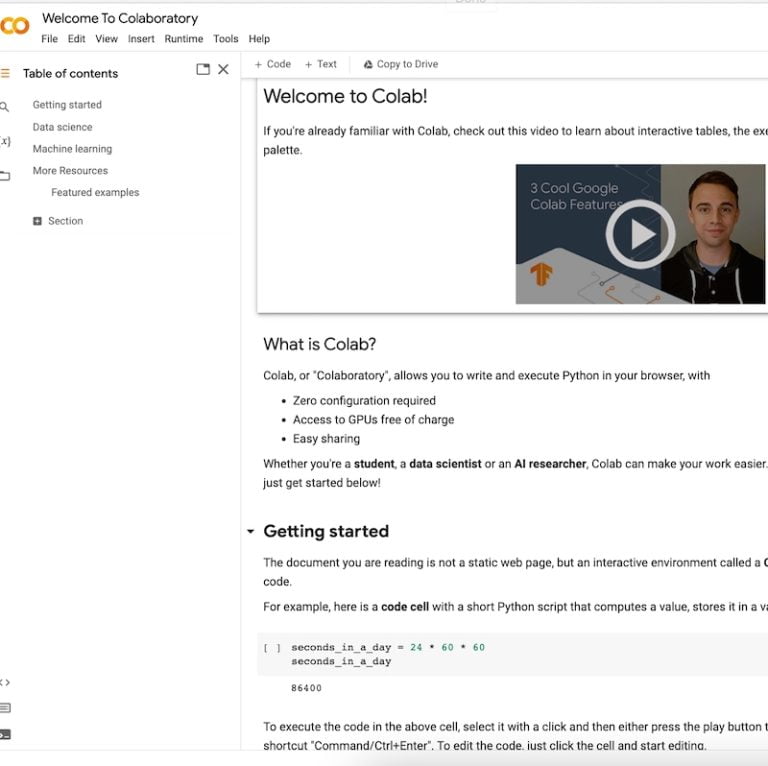
Task: Open the Command palette icon
Action: [x=5, y=708]
